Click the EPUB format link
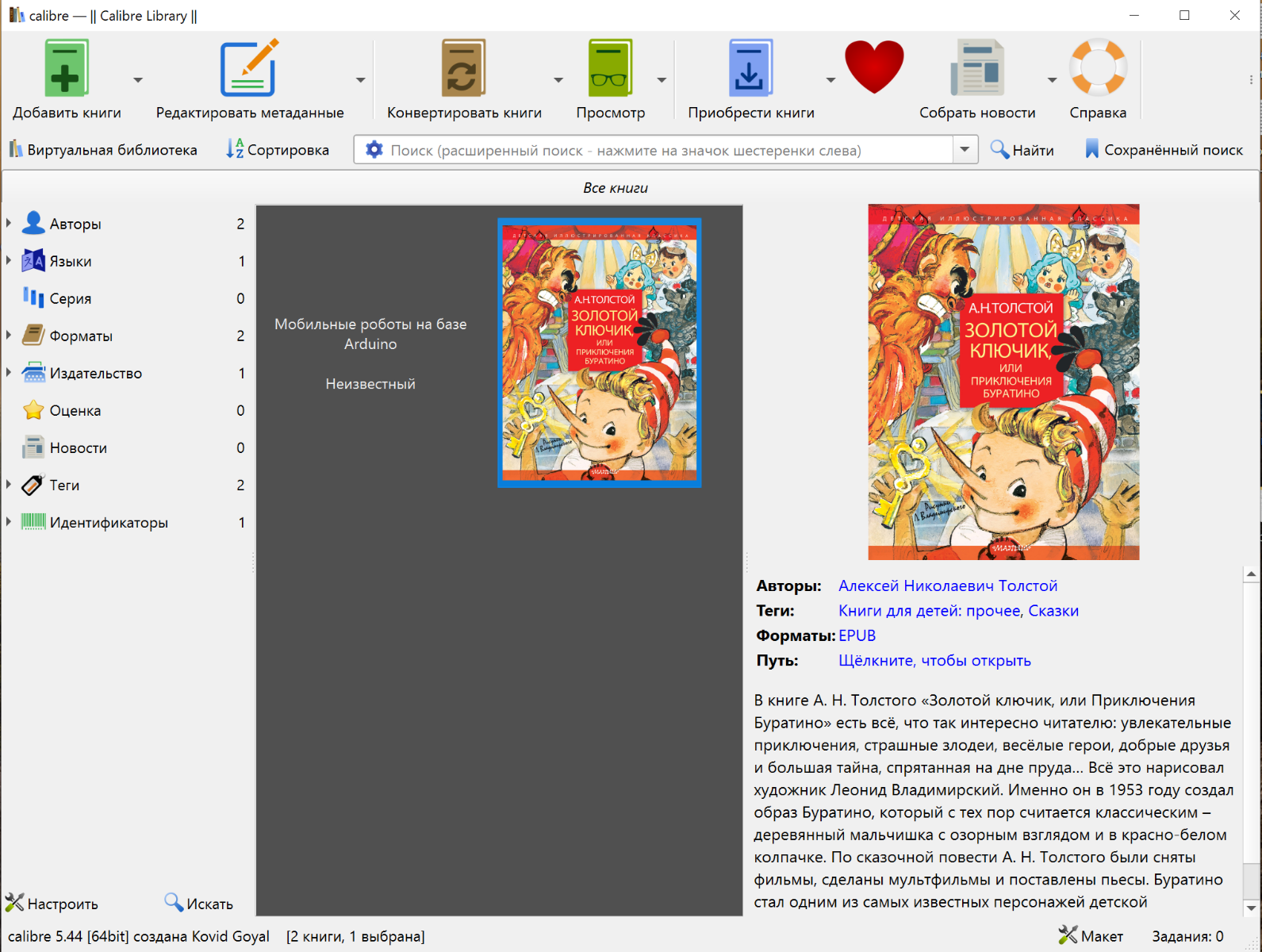 857,635
